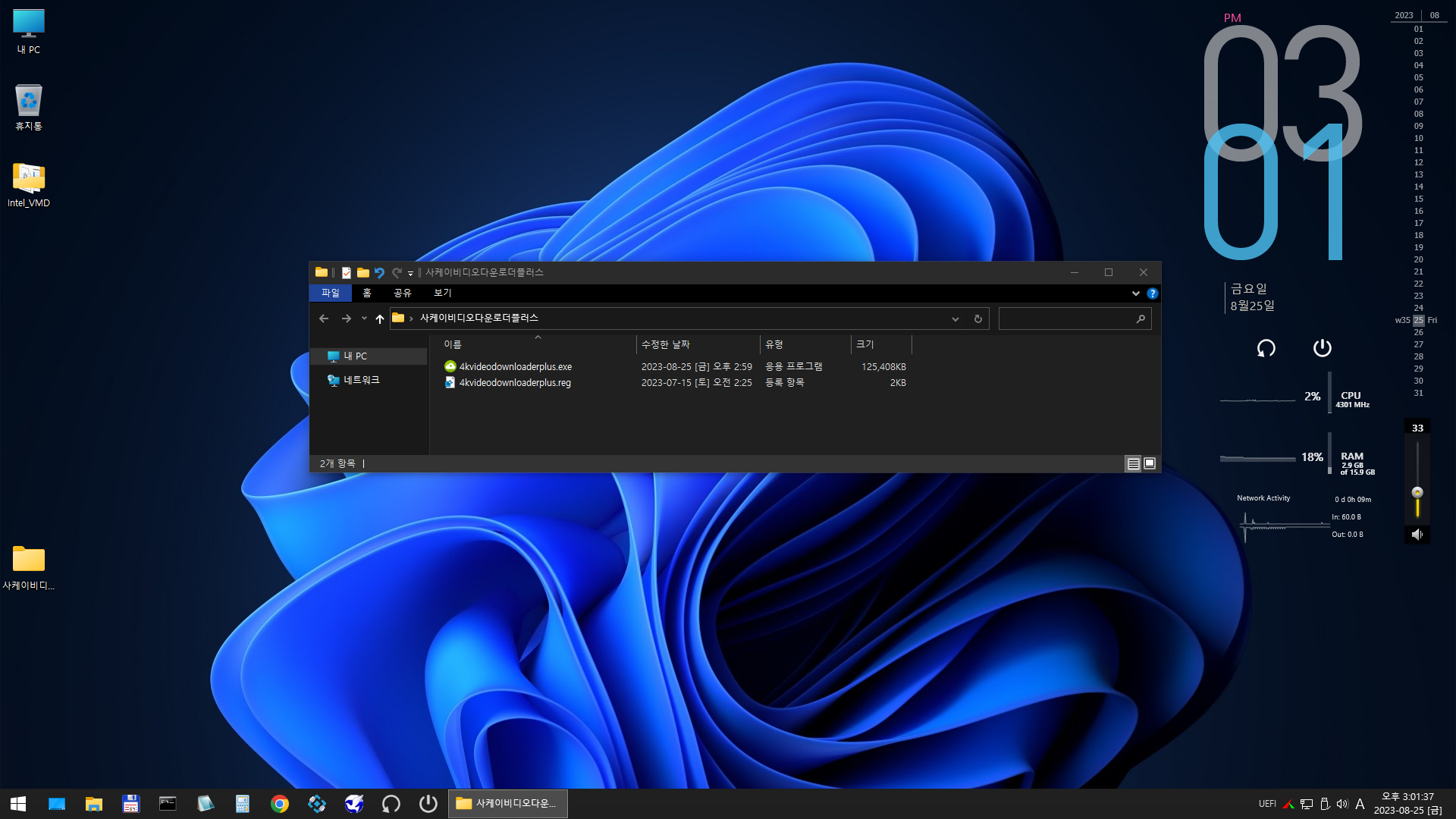
Task: Open File Explorer from the taskbar
Action: pyautogui.click(x=94, y=804)
